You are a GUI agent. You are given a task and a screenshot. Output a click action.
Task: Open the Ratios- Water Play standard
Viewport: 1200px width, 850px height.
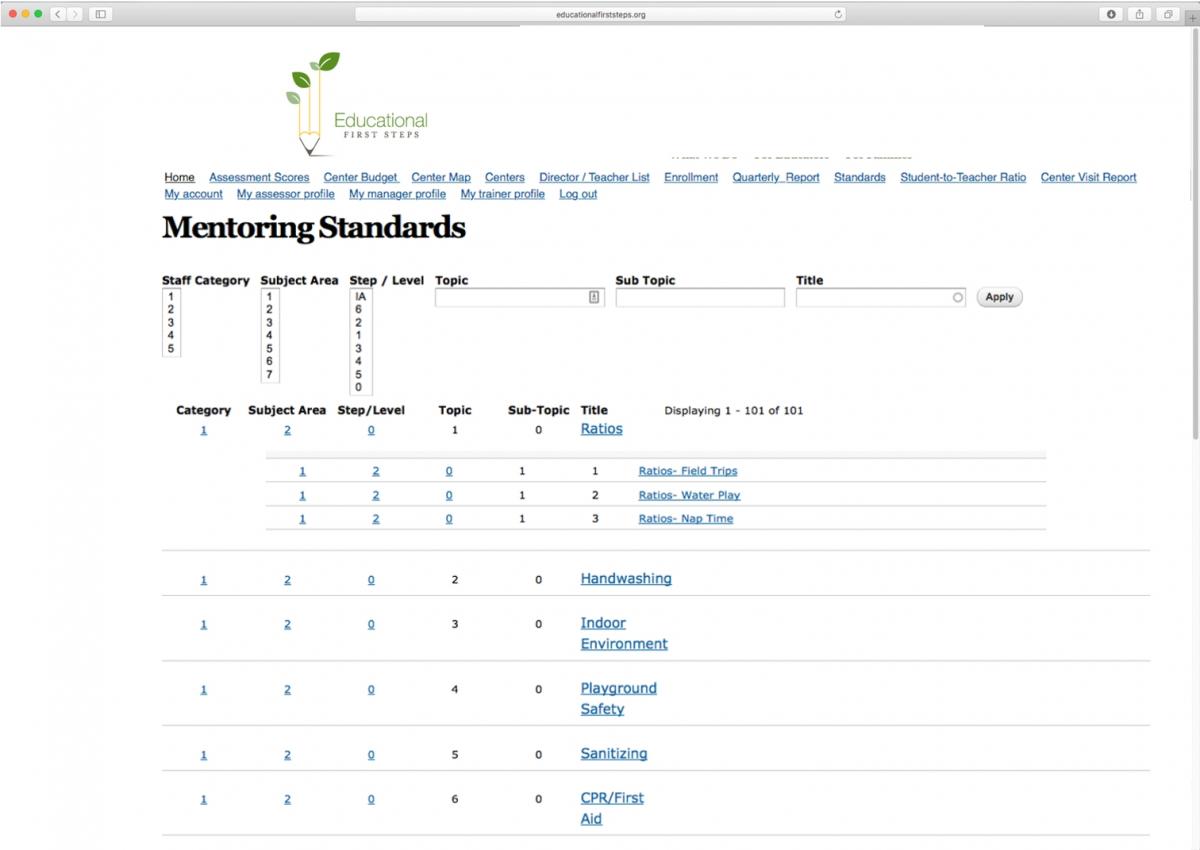click(690, 494)
